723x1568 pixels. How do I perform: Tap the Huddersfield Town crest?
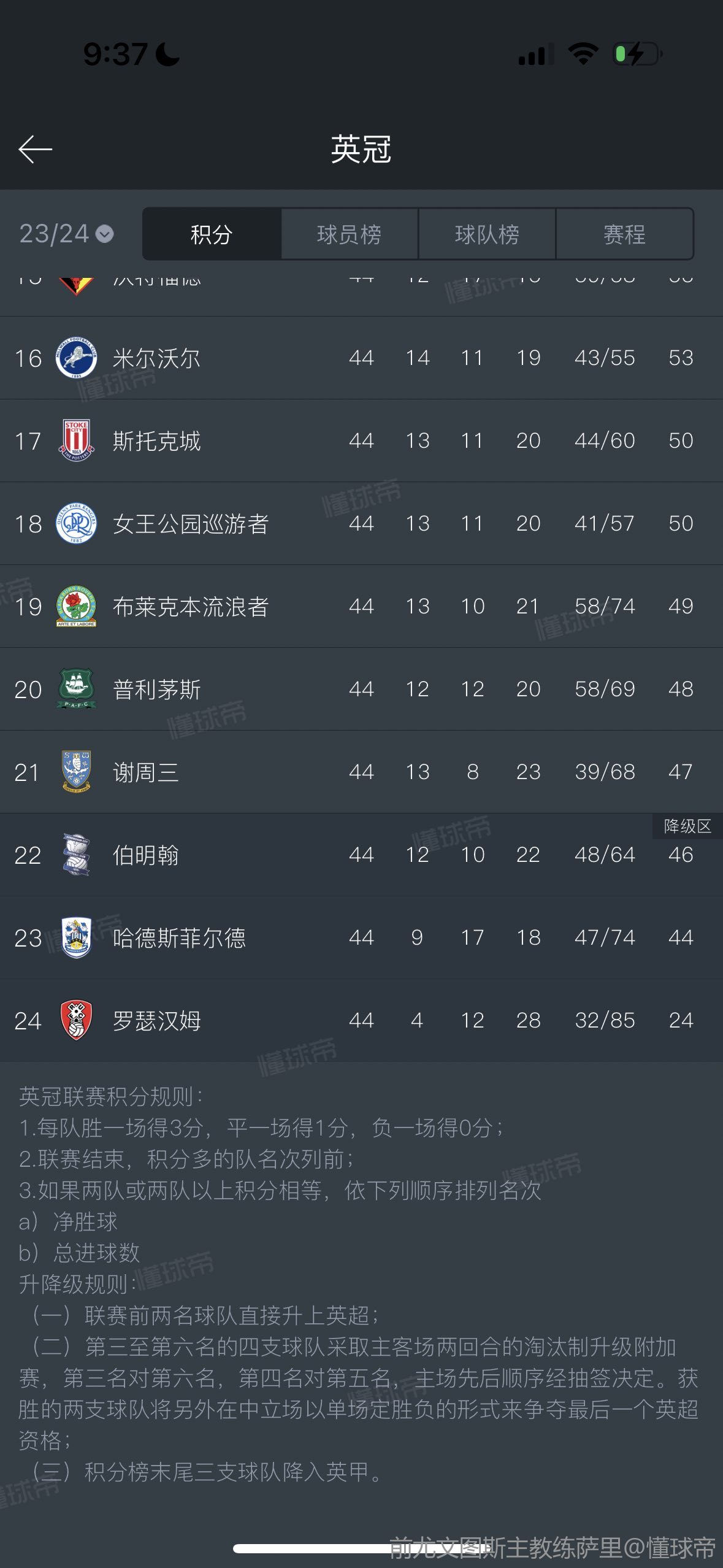coord(76,937)
